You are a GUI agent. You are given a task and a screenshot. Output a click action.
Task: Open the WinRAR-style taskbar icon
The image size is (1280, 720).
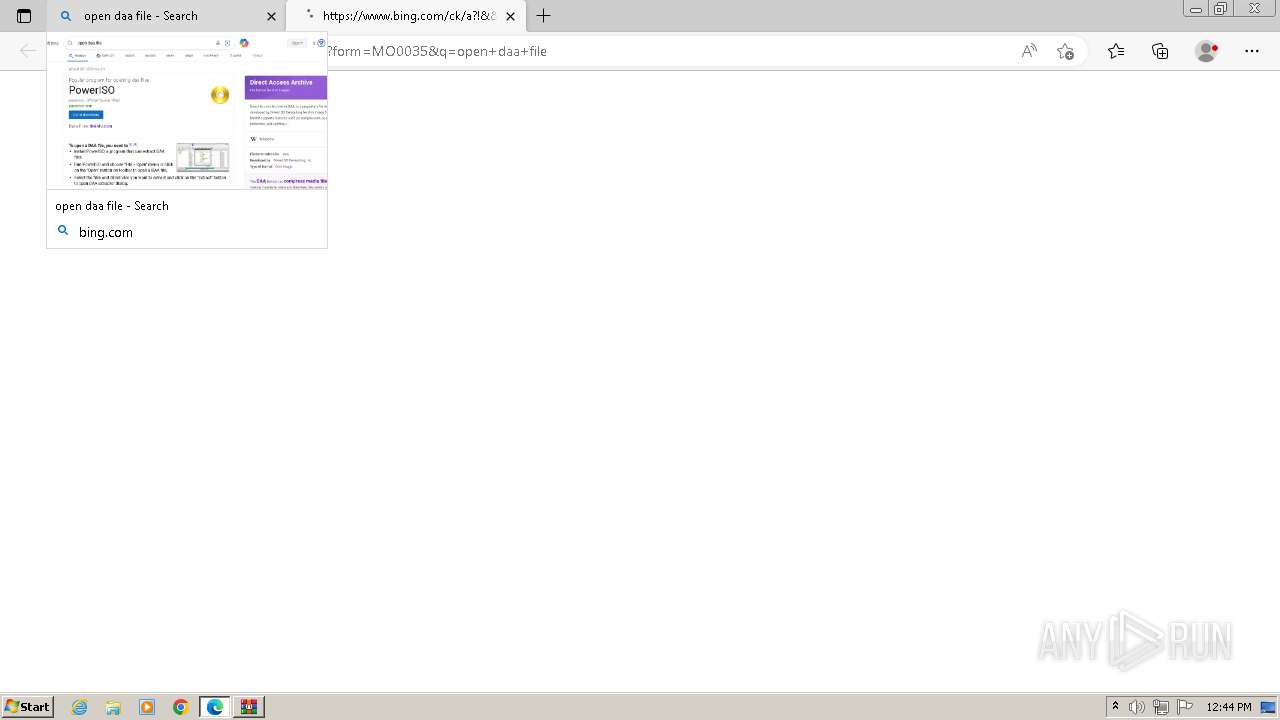pos(249,707)
